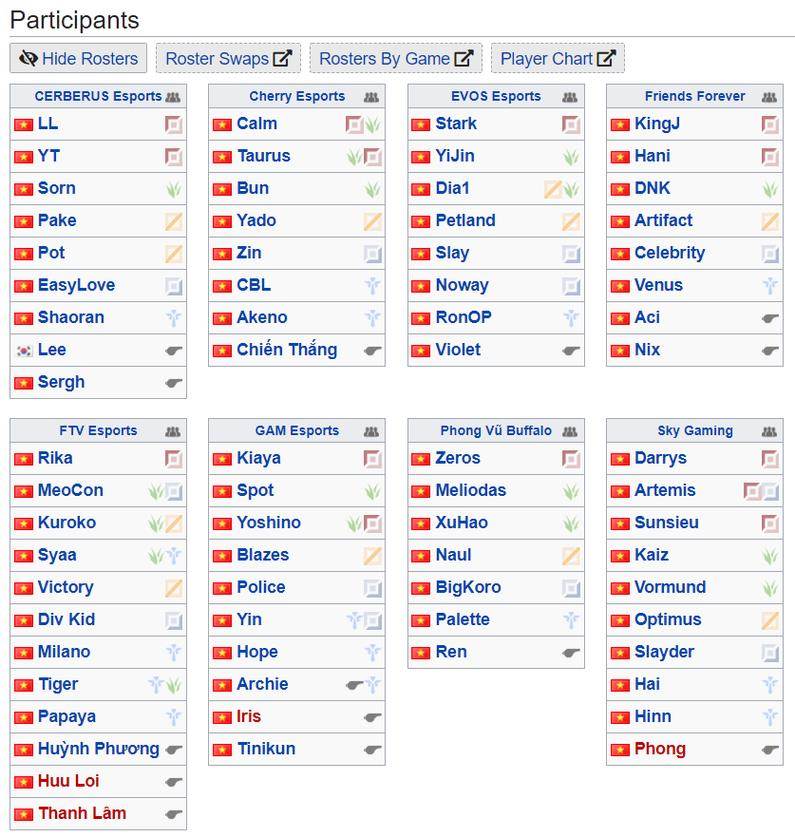Open player Stark's profile link

(456, 124)
